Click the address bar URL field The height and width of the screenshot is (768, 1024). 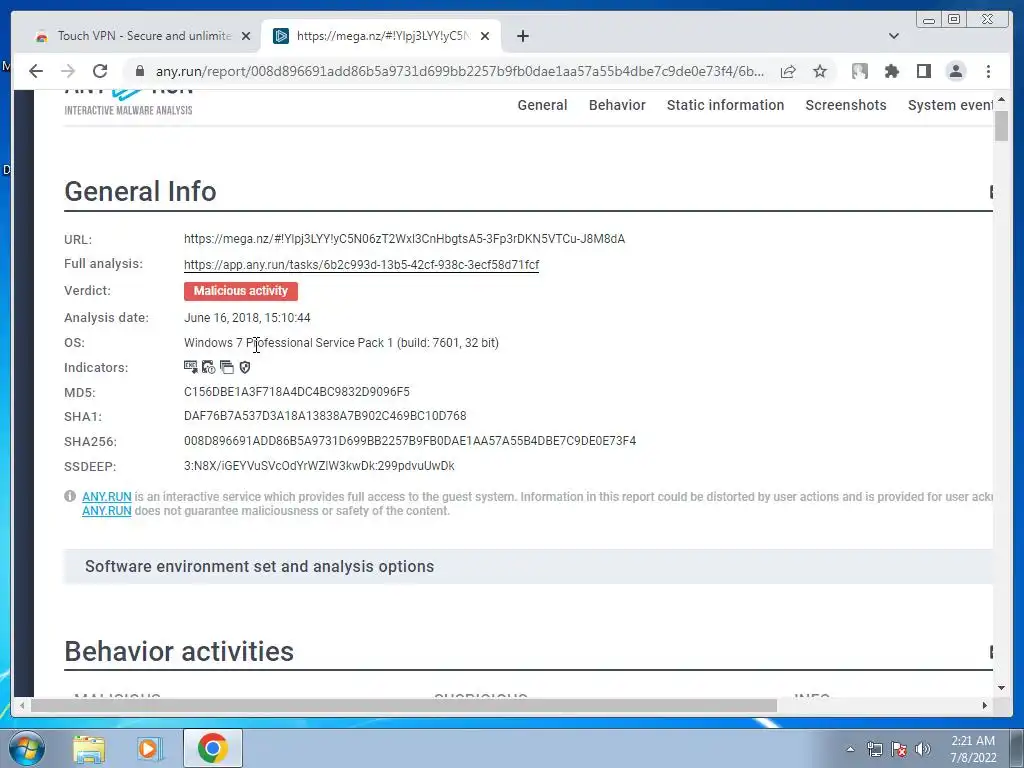pyautogui.click(x=459, y=71)
